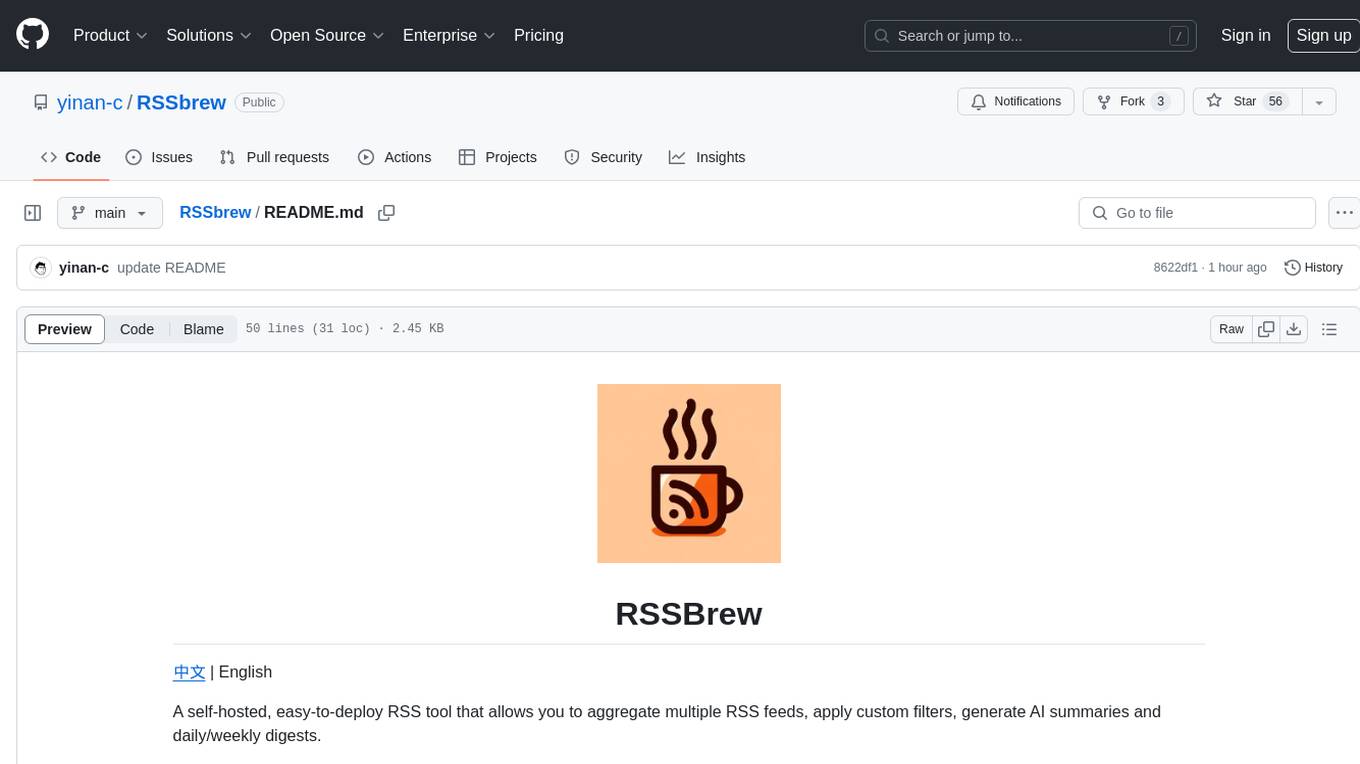Click the Notifications bell button
Image resolution: width=1360 pixels, height=764 pixels.
(1016, 102)
